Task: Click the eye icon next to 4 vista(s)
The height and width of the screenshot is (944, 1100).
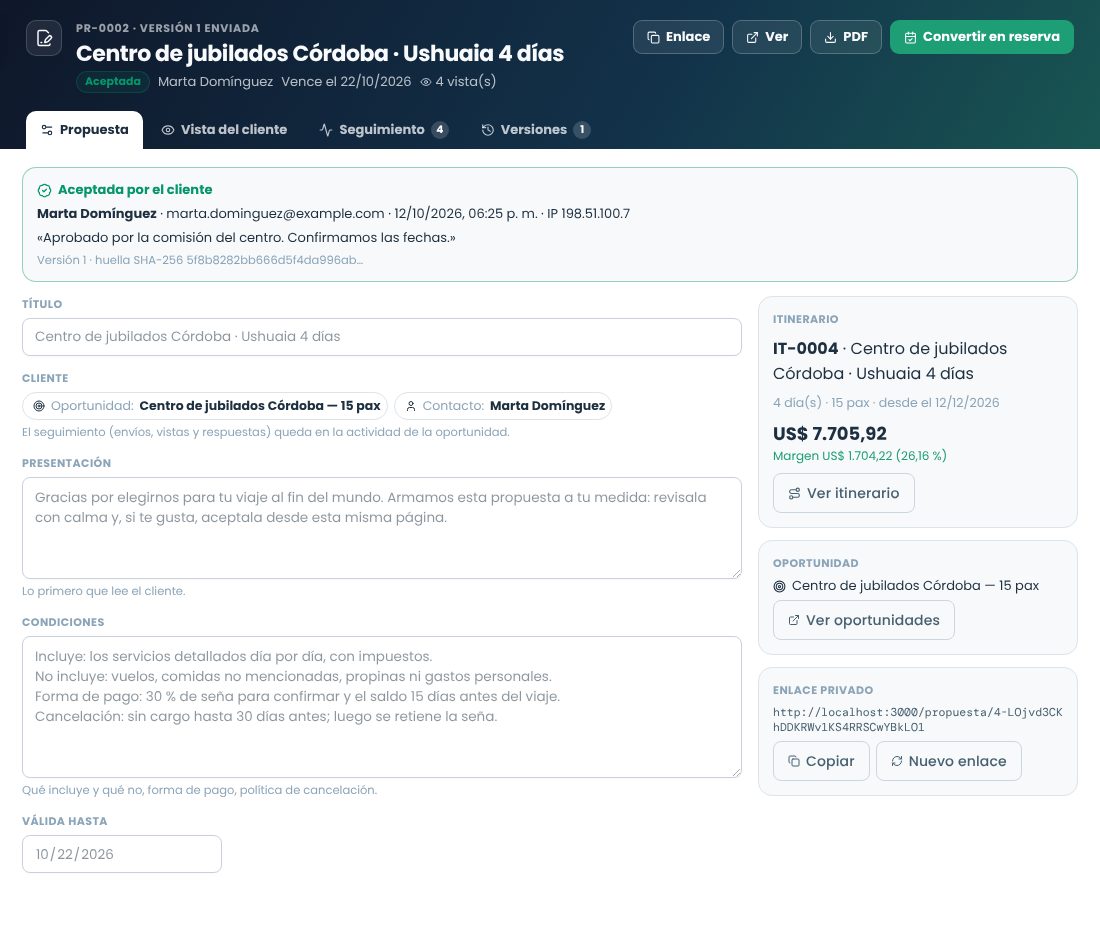Action: tap(425, 82)
